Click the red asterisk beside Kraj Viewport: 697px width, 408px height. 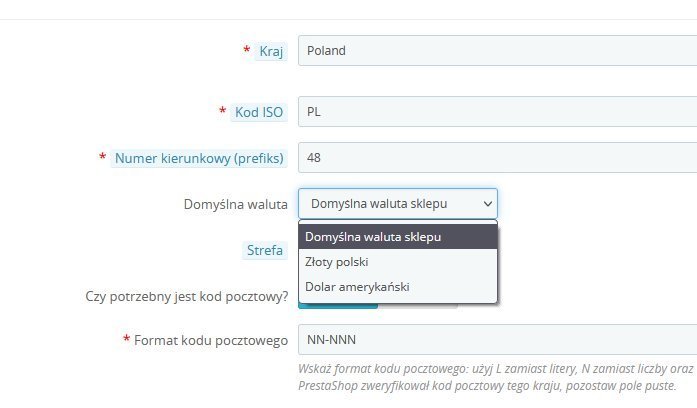246,50
